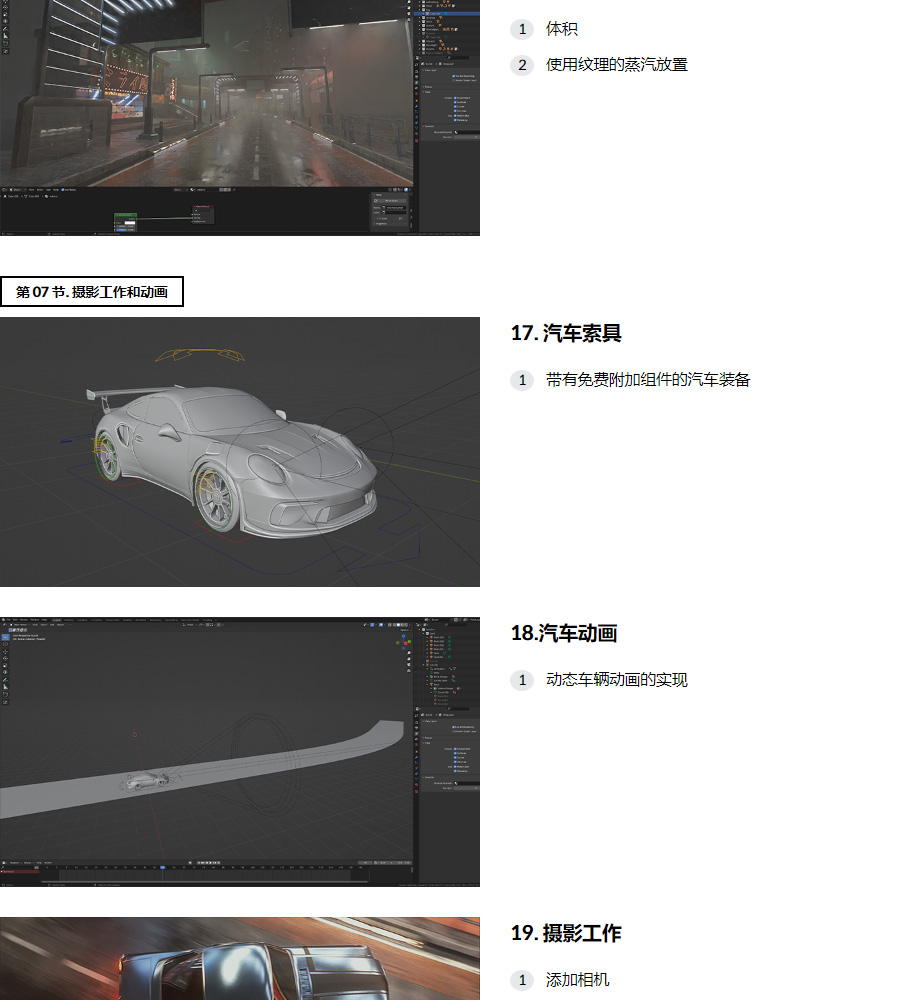Click the list item 动态车辆动画的实现

click(617, 679)
